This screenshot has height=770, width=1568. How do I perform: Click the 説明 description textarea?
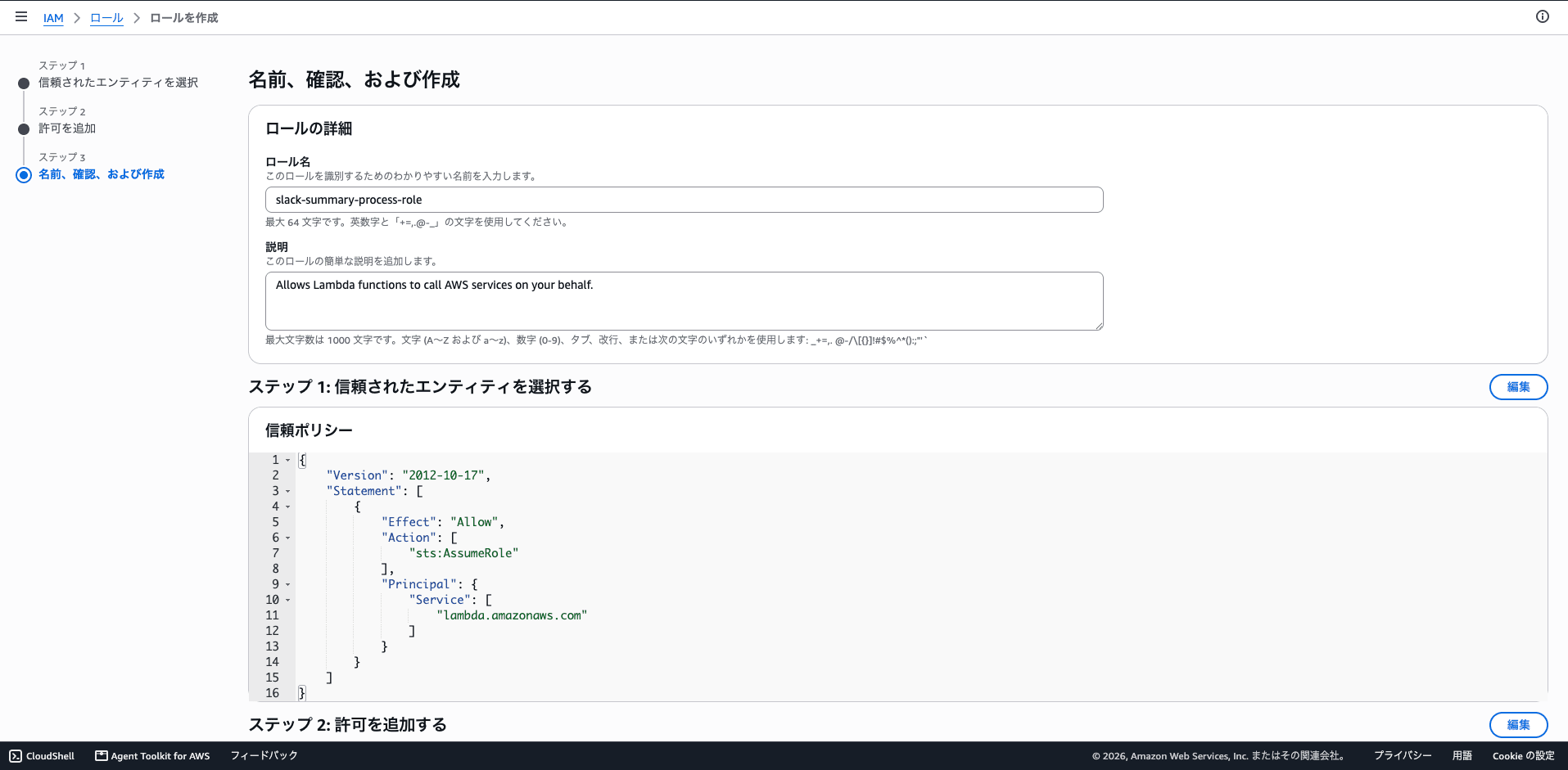pos(684,301)
